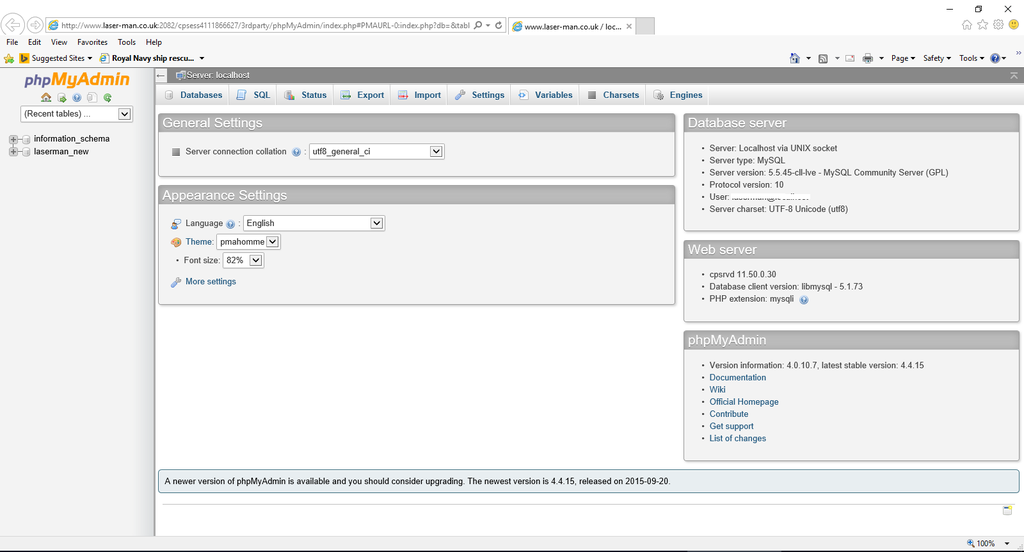
Task: Open the Export tab
Action: (362, 95)
